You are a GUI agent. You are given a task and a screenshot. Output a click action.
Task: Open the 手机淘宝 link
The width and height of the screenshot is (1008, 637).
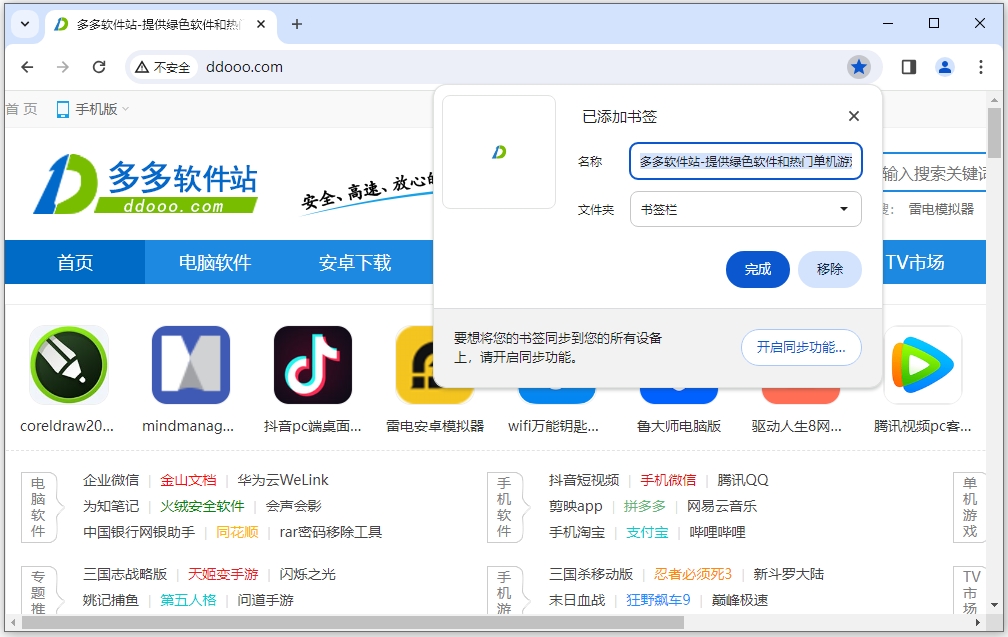pos(577,532)
